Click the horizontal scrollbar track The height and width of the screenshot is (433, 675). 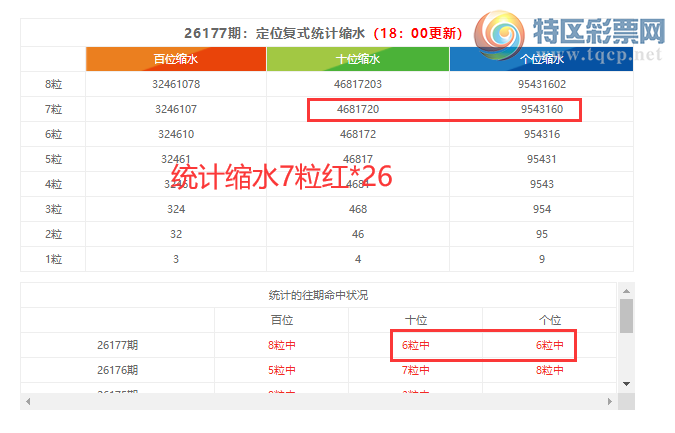319,402
